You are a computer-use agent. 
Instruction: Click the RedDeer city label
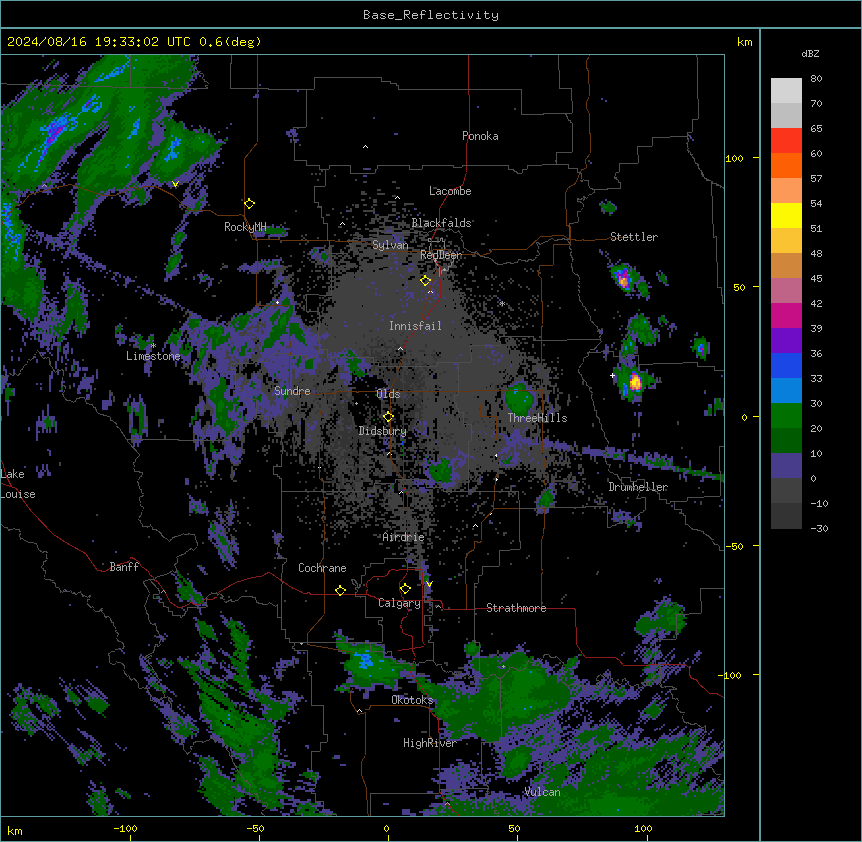pyautogui.click(x=441, y=255)
